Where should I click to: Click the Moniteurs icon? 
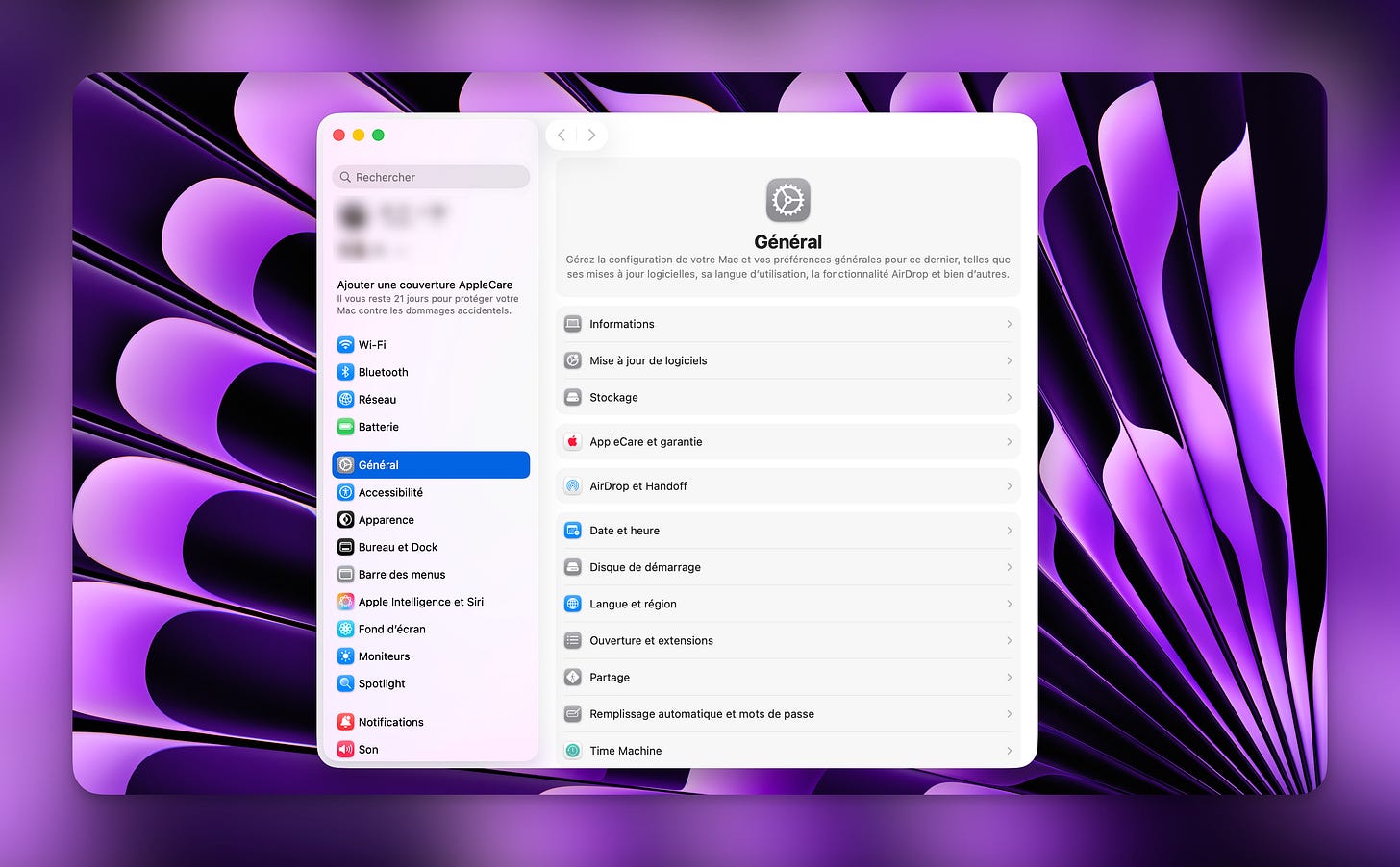pos(346,656)
